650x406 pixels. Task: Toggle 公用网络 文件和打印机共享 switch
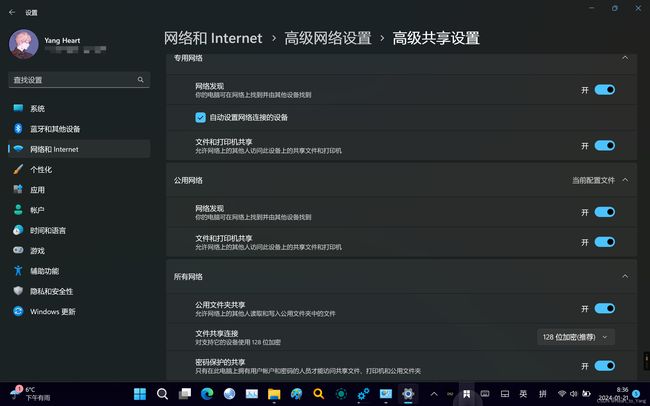click(605, 242)
